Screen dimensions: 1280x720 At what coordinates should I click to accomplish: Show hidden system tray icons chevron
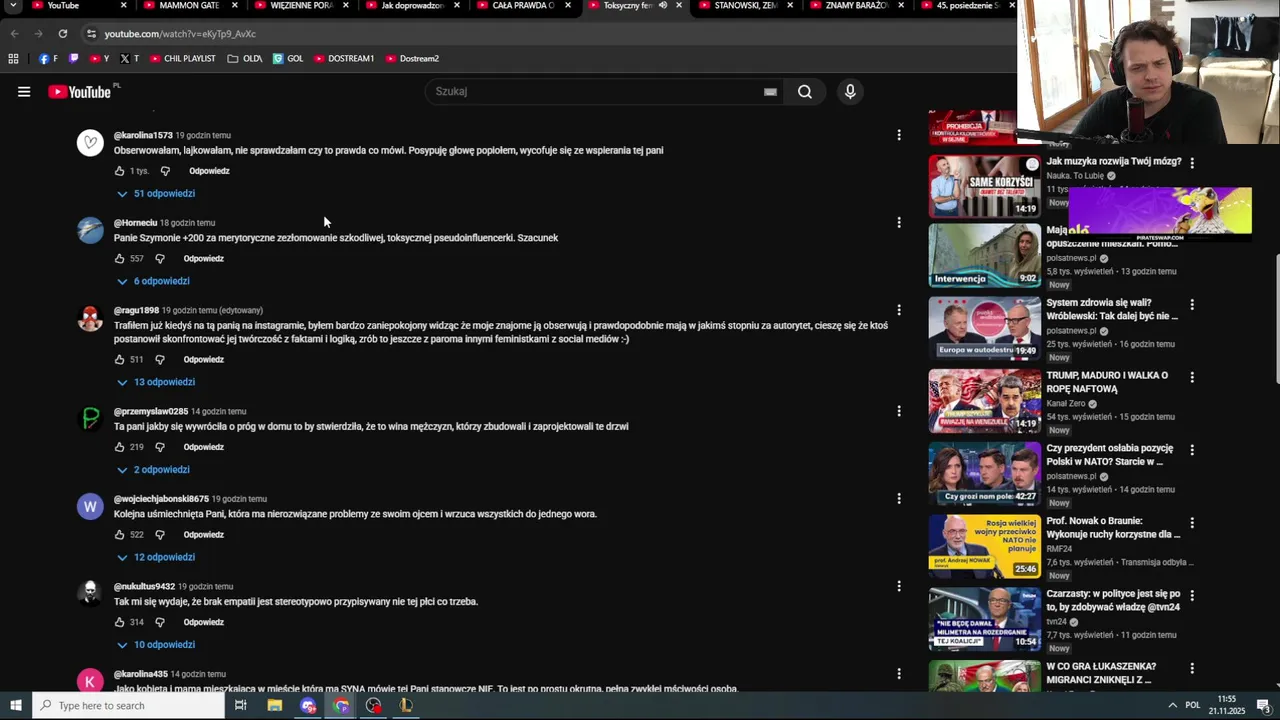[1172, 705]
